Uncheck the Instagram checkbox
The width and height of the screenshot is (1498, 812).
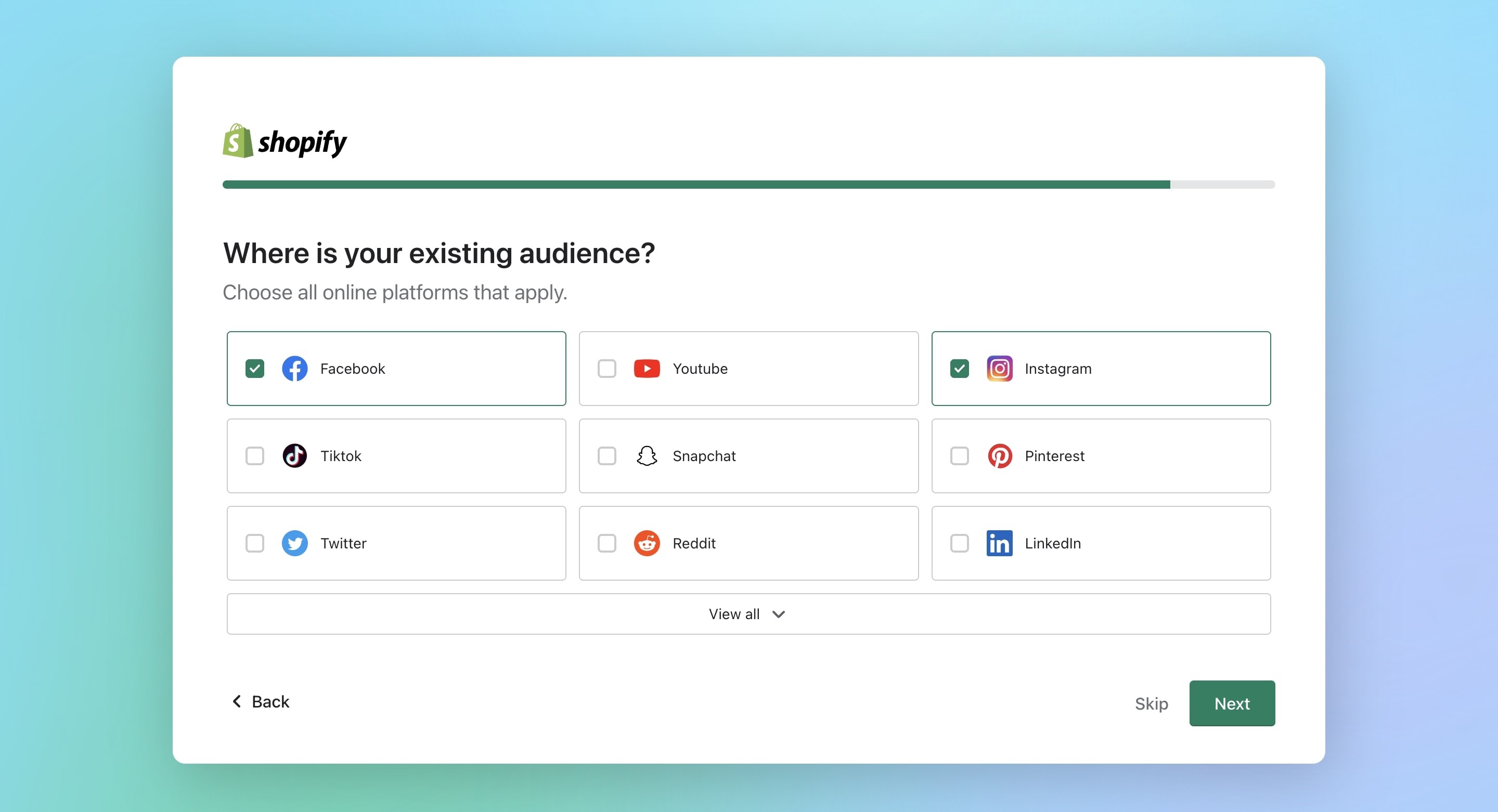coord(959,369)
